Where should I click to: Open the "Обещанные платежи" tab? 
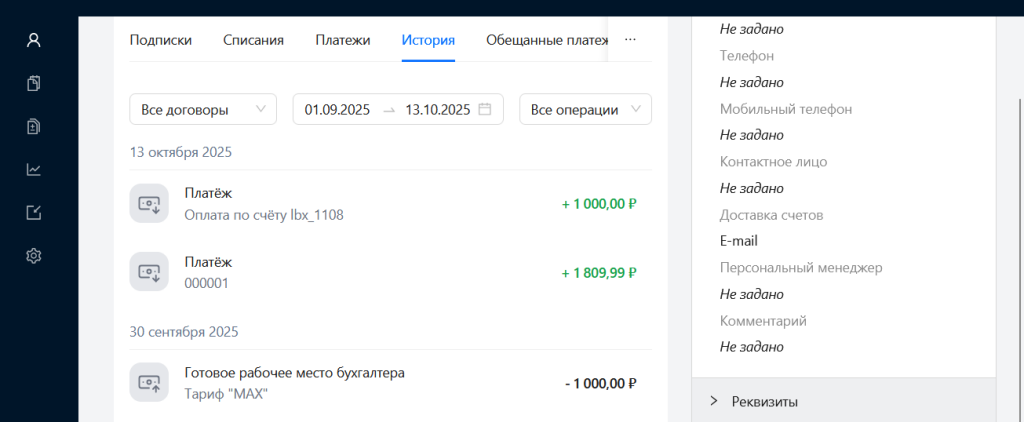pyautogui.click(x=546, y=40)
